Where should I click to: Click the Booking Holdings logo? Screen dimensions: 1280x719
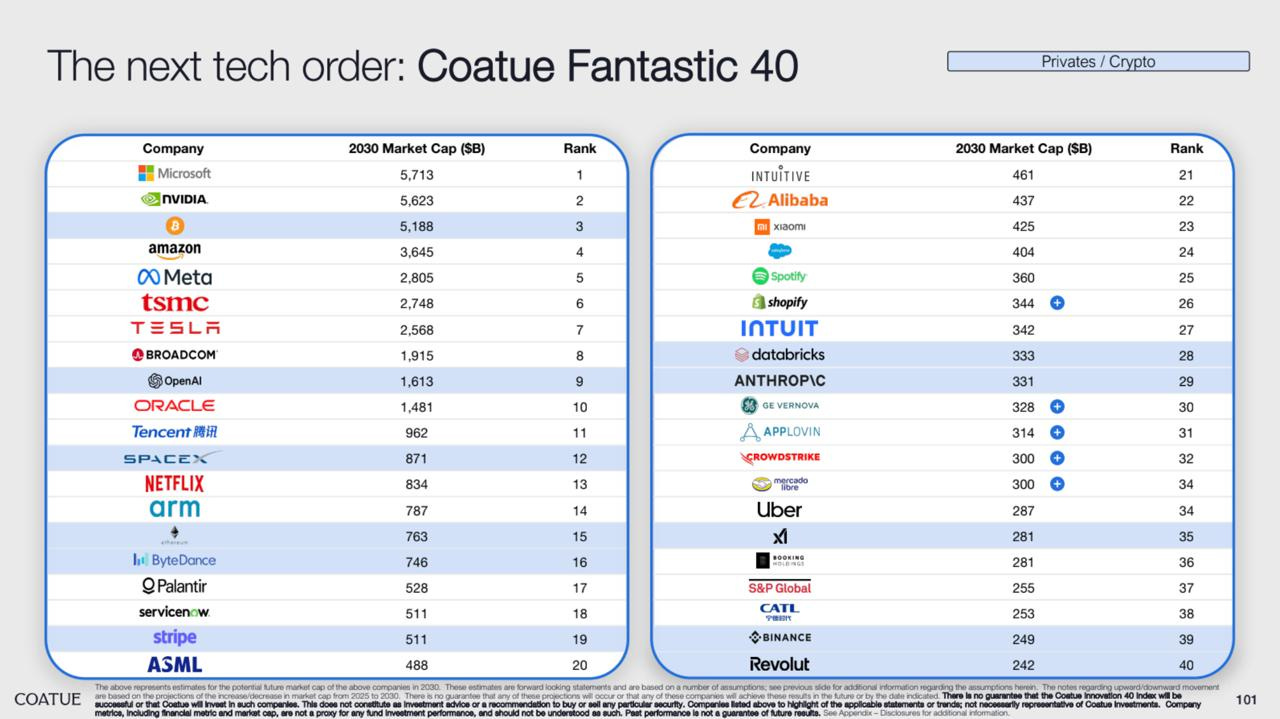(780, 561)
